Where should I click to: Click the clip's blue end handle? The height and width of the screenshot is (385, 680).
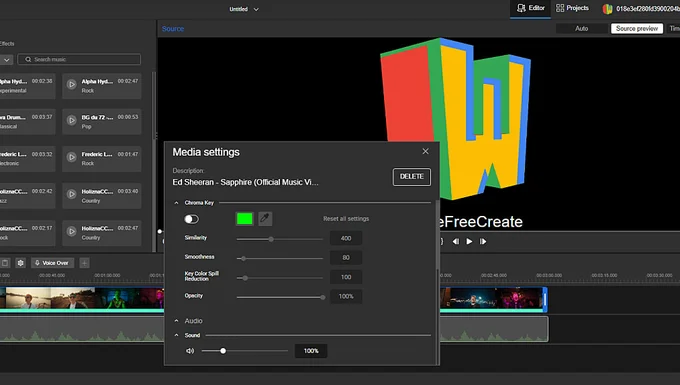pyautogui.click(x=545, y=299)
